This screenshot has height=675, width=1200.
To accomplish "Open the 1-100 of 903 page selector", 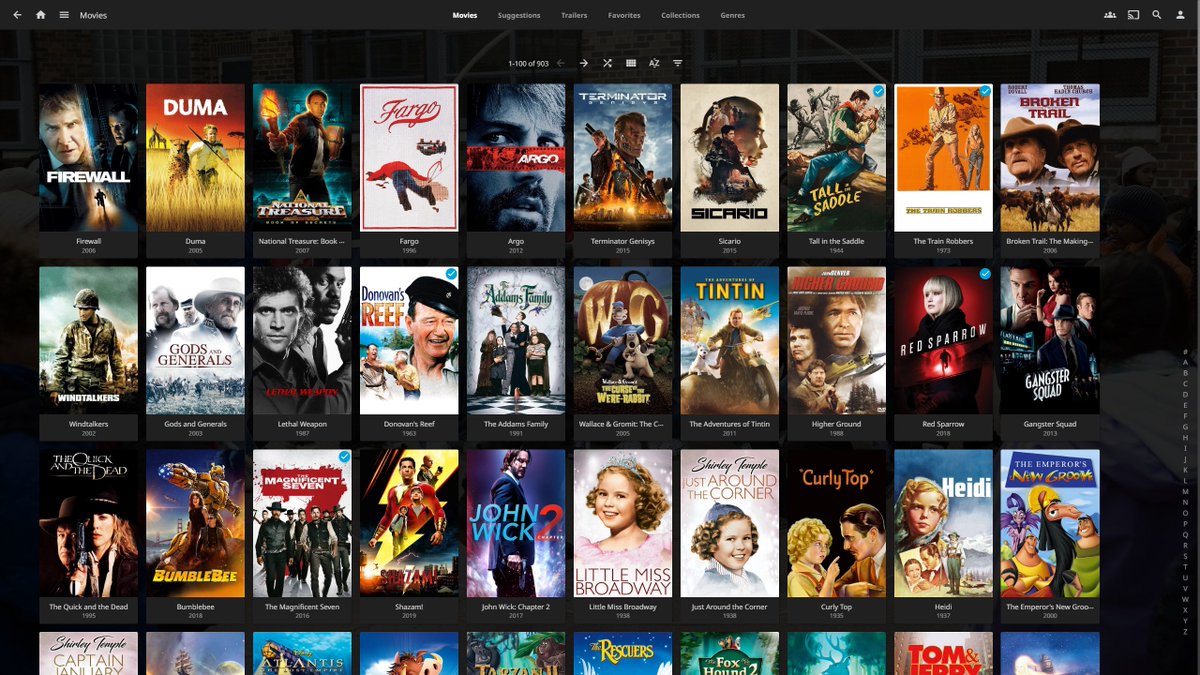I will 530,62.
